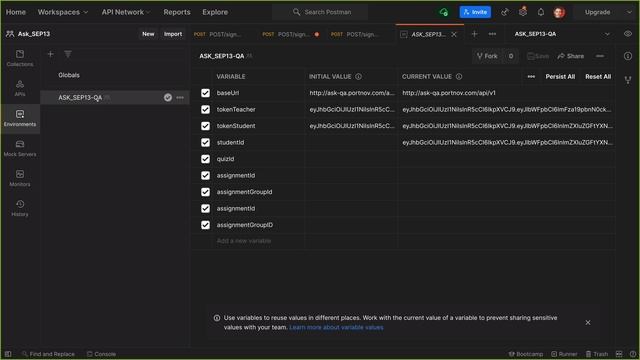Open Mock Servers in sidebar
The image size is (640, 360).
coord(20,148)
